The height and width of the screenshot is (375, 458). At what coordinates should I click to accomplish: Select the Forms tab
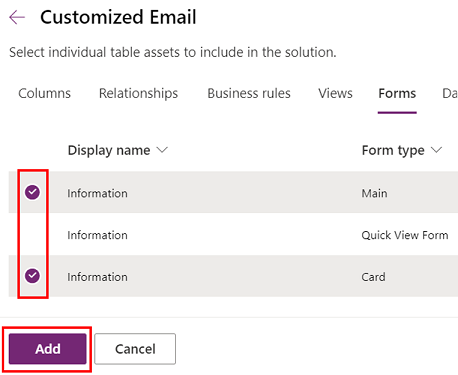397,93
